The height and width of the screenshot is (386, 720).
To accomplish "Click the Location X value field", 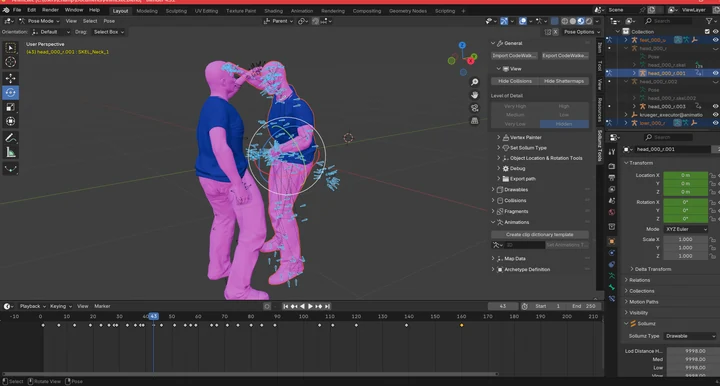I will click(x=686, y=175).
